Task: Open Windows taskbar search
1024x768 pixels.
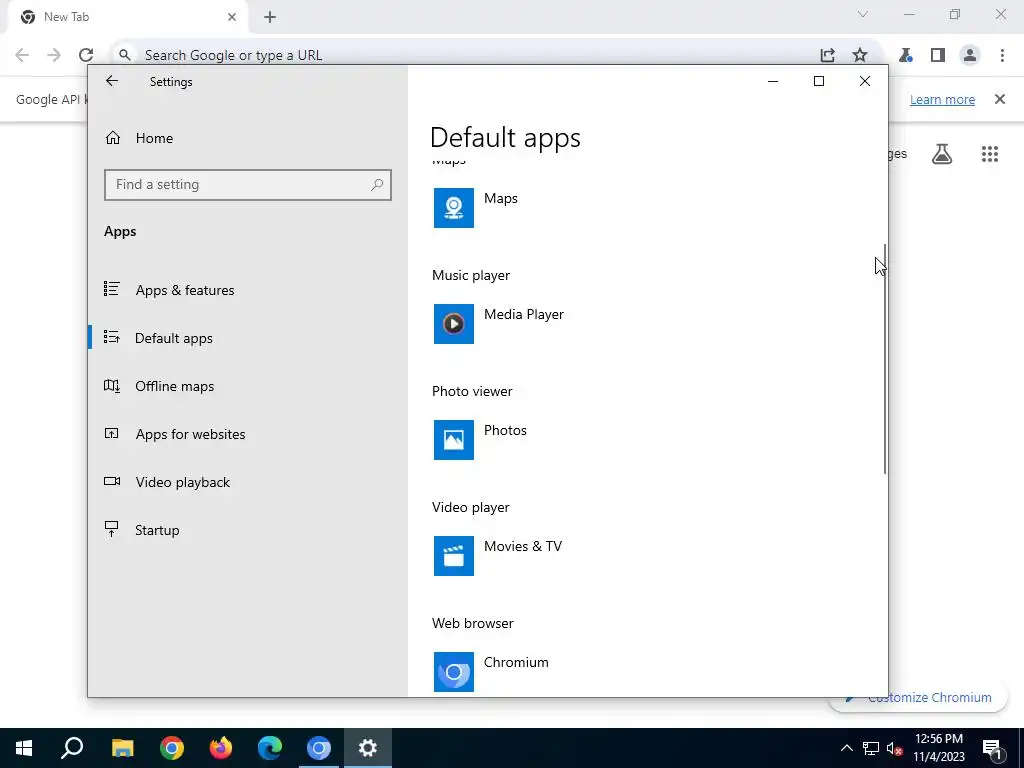Action: [x=72, y=748]
